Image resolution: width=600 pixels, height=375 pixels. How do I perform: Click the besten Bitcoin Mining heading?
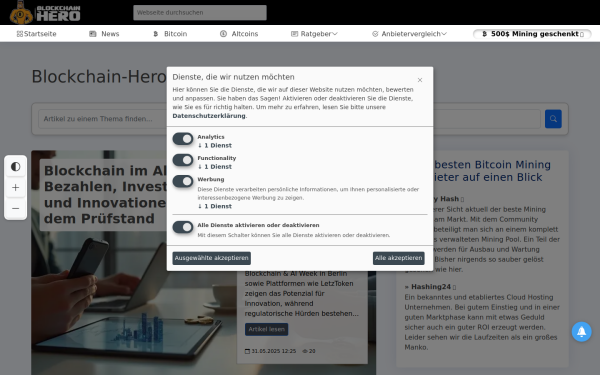[x=492, y=171]
